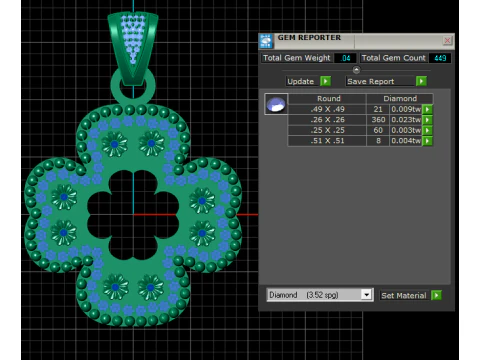This screenshot has width=480, height=360.
Task: Close the Gem Reporter panel
Action: (x=447, y=40)
